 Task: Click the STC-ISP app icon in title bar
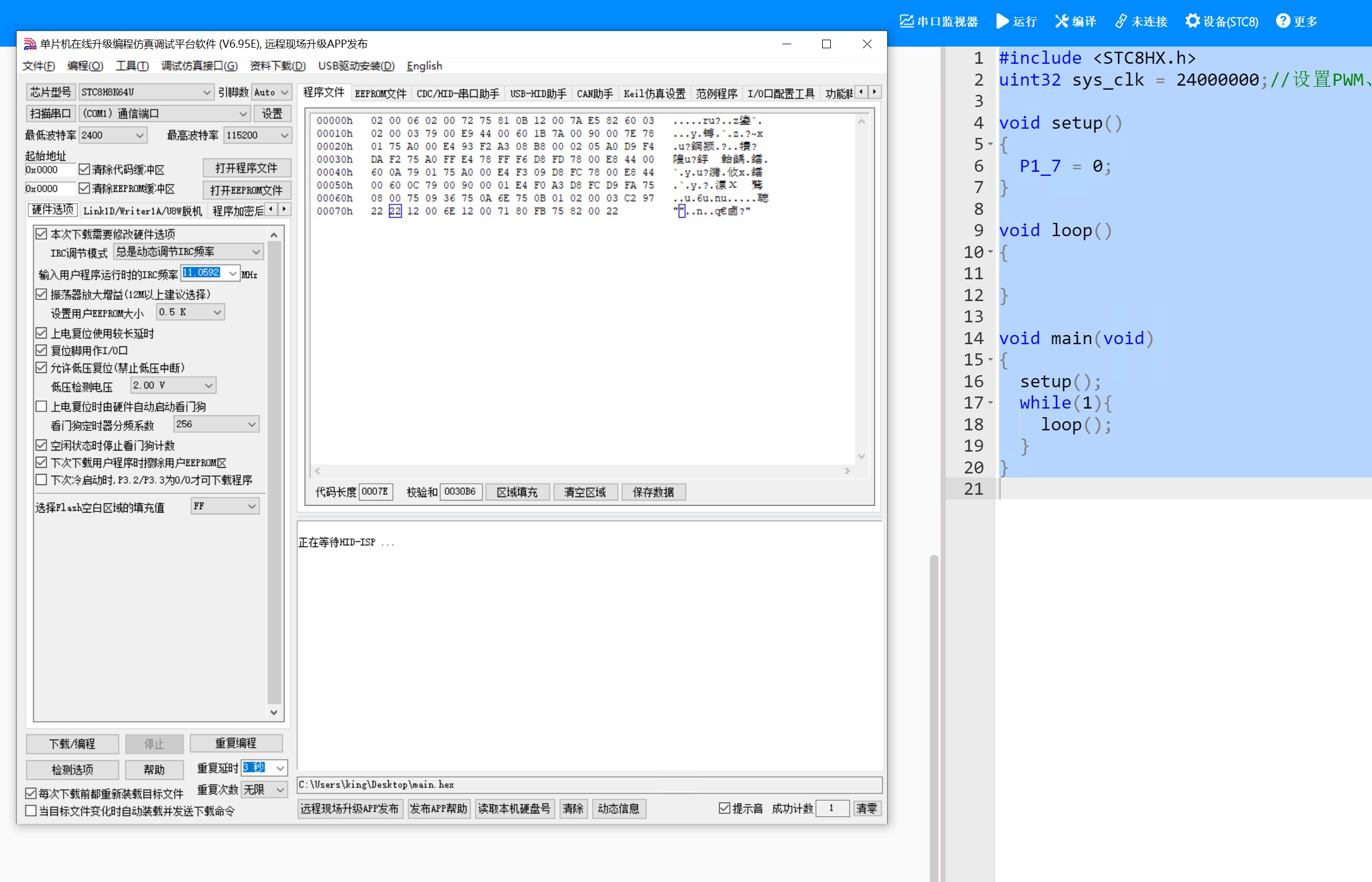pyautogui.click(x=30, y=44)
